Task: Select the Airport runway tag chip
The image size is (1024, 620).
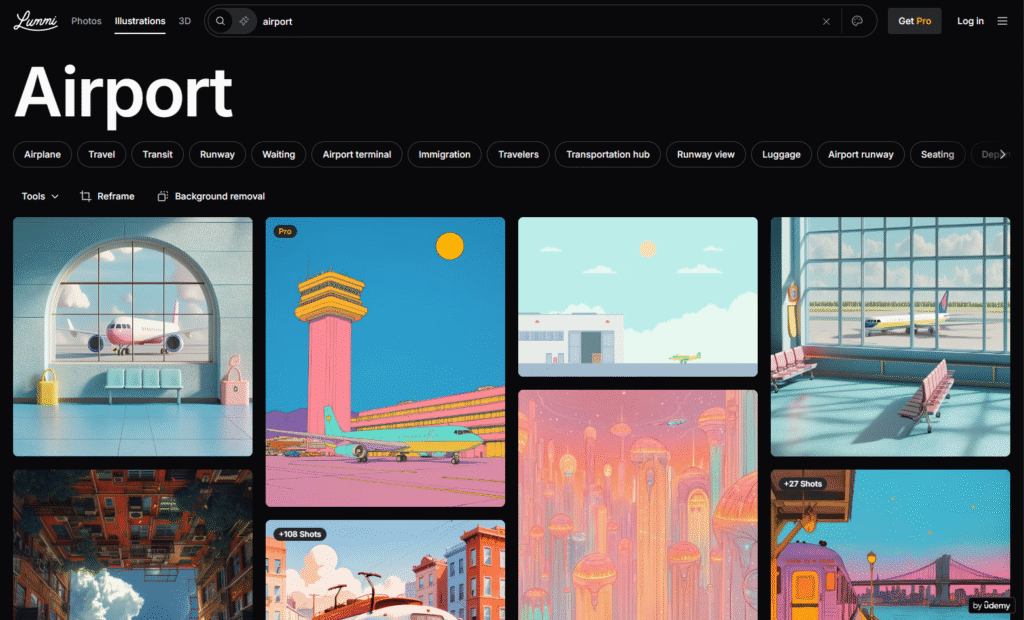Action: 860,154
